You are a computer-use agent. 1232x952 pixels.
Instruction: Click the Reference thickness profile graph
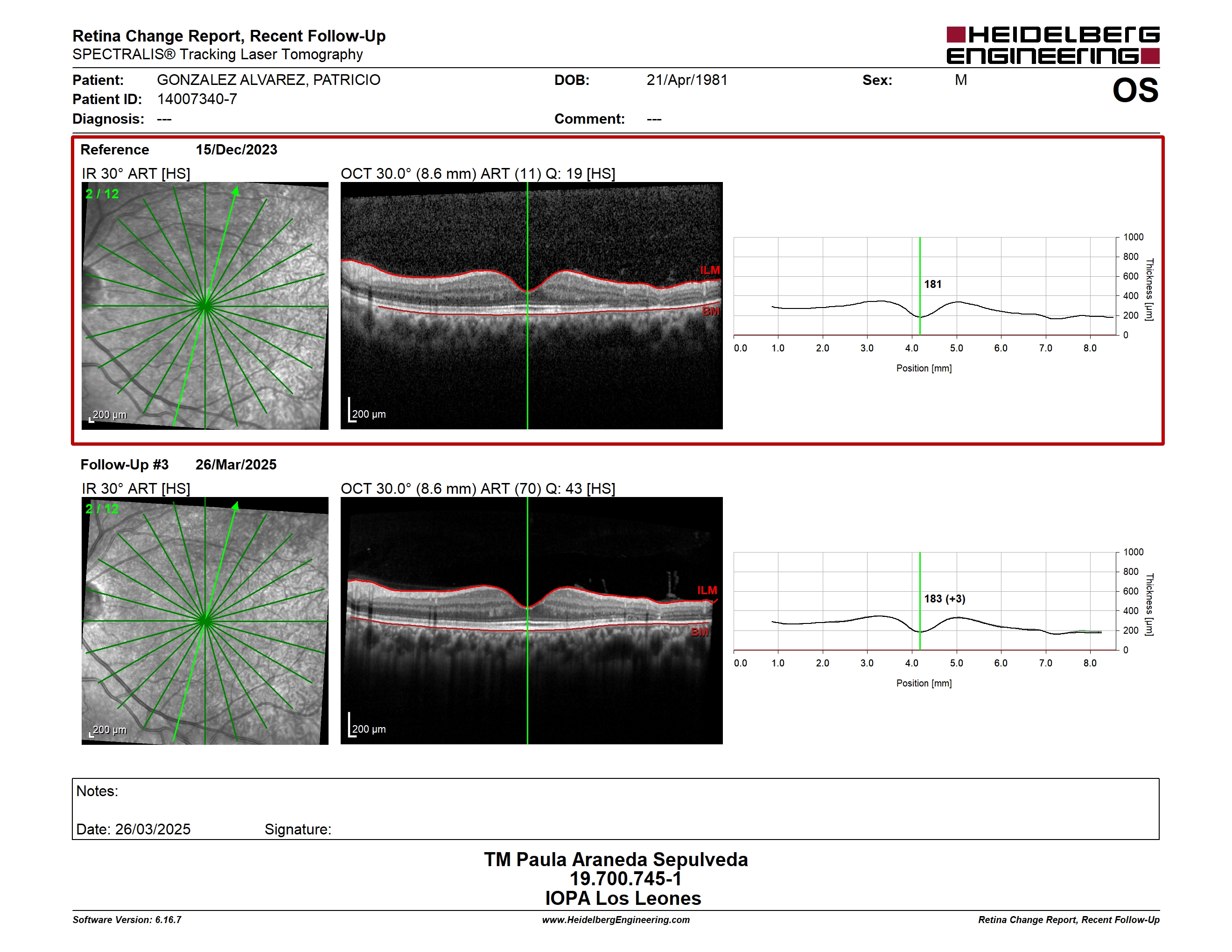click(x=925, y=286)
